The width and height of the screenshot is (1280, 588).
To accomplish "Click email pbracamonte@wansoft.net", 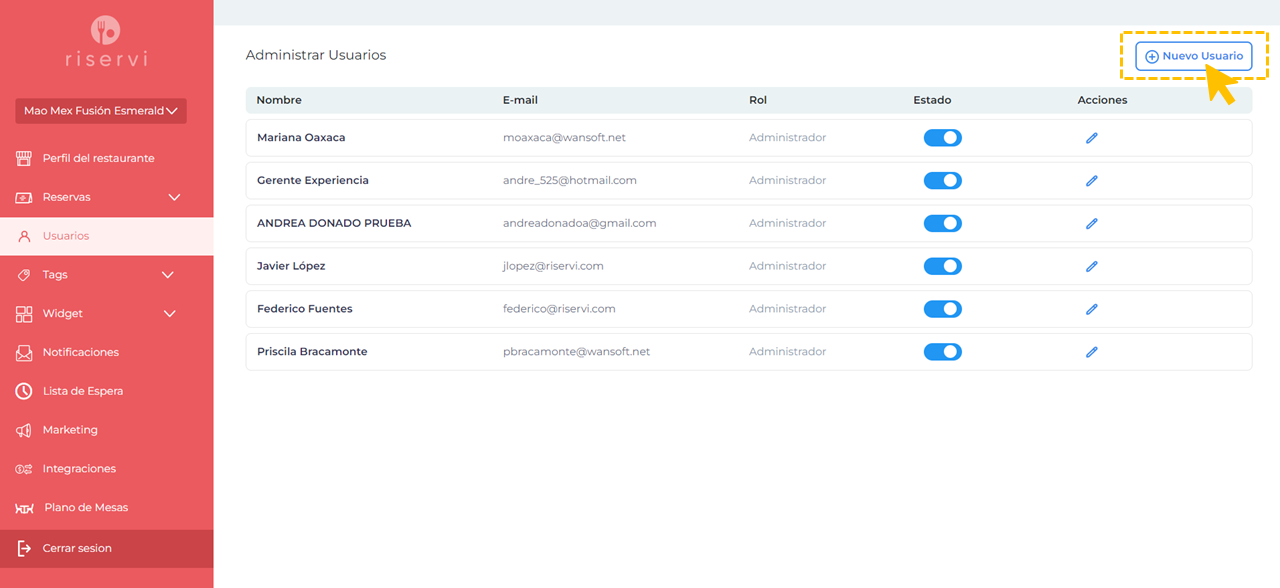I will tap(577, 352).
